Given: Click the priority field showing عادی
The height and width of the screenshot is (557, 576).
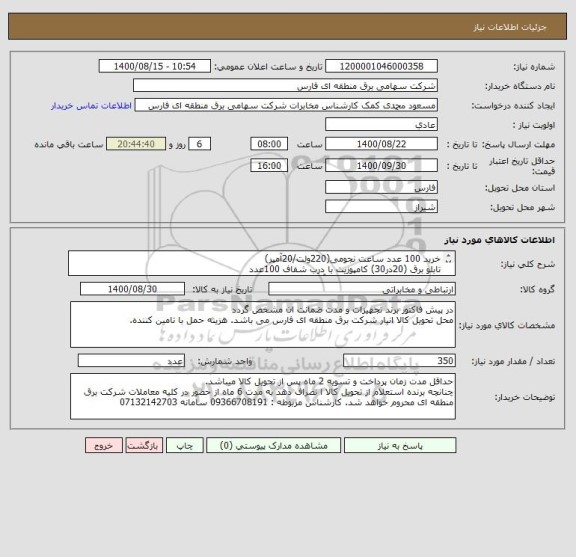Looking at the screenshot, I should 381,125.
